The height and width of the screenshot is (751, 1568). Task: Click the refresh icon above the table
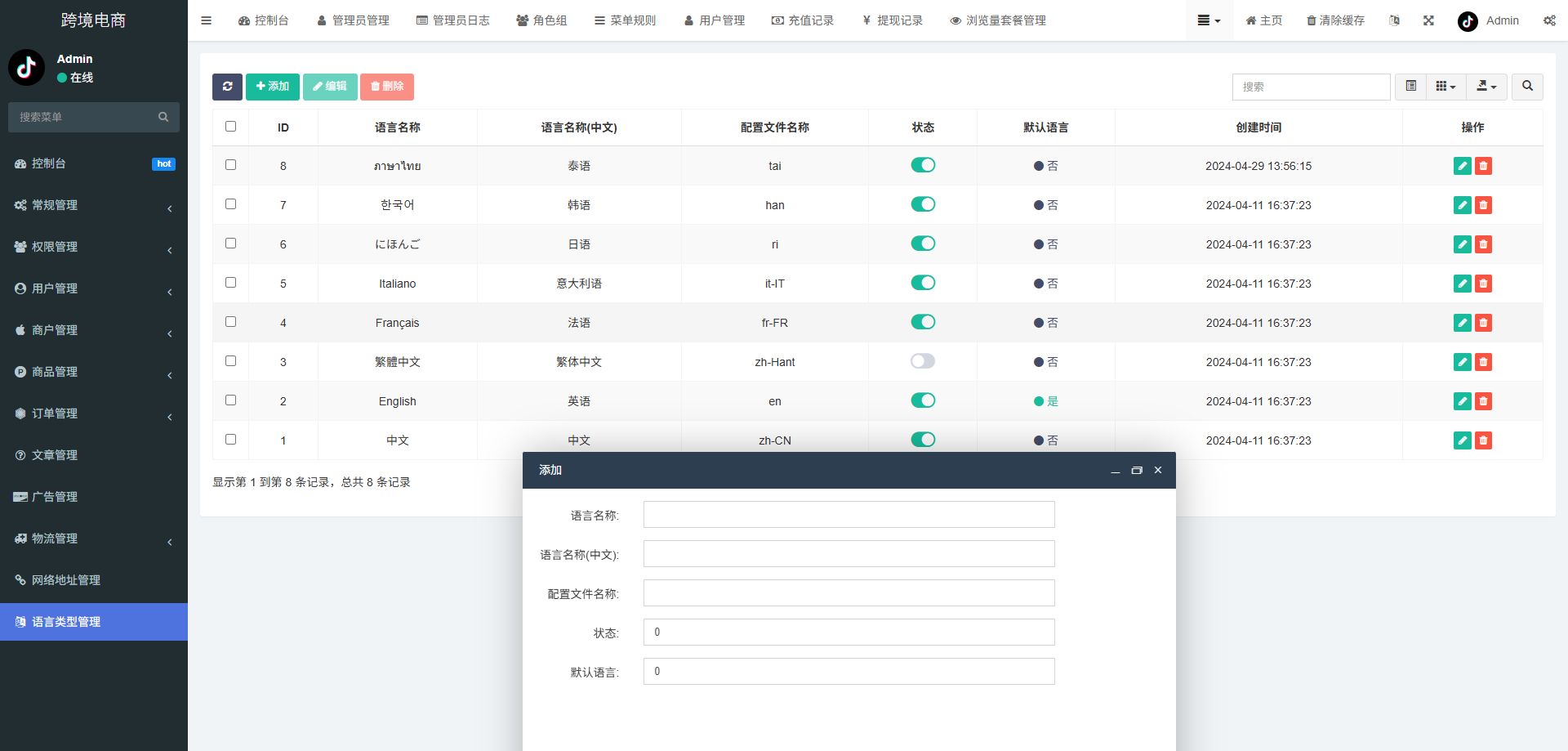227,87
